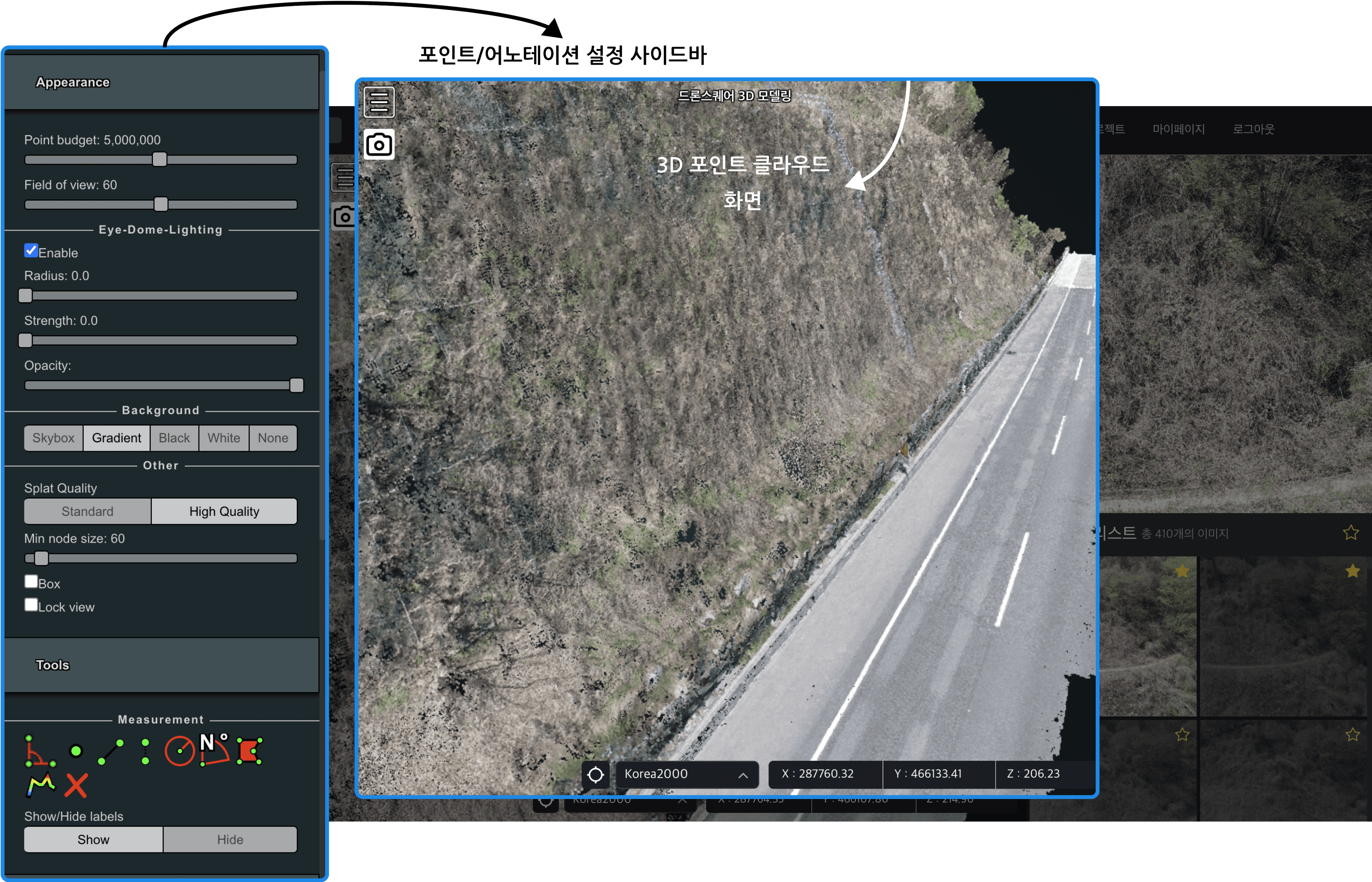Set background to Skybox
This screenshot has height=882, width=1372.
pos(53,438)
